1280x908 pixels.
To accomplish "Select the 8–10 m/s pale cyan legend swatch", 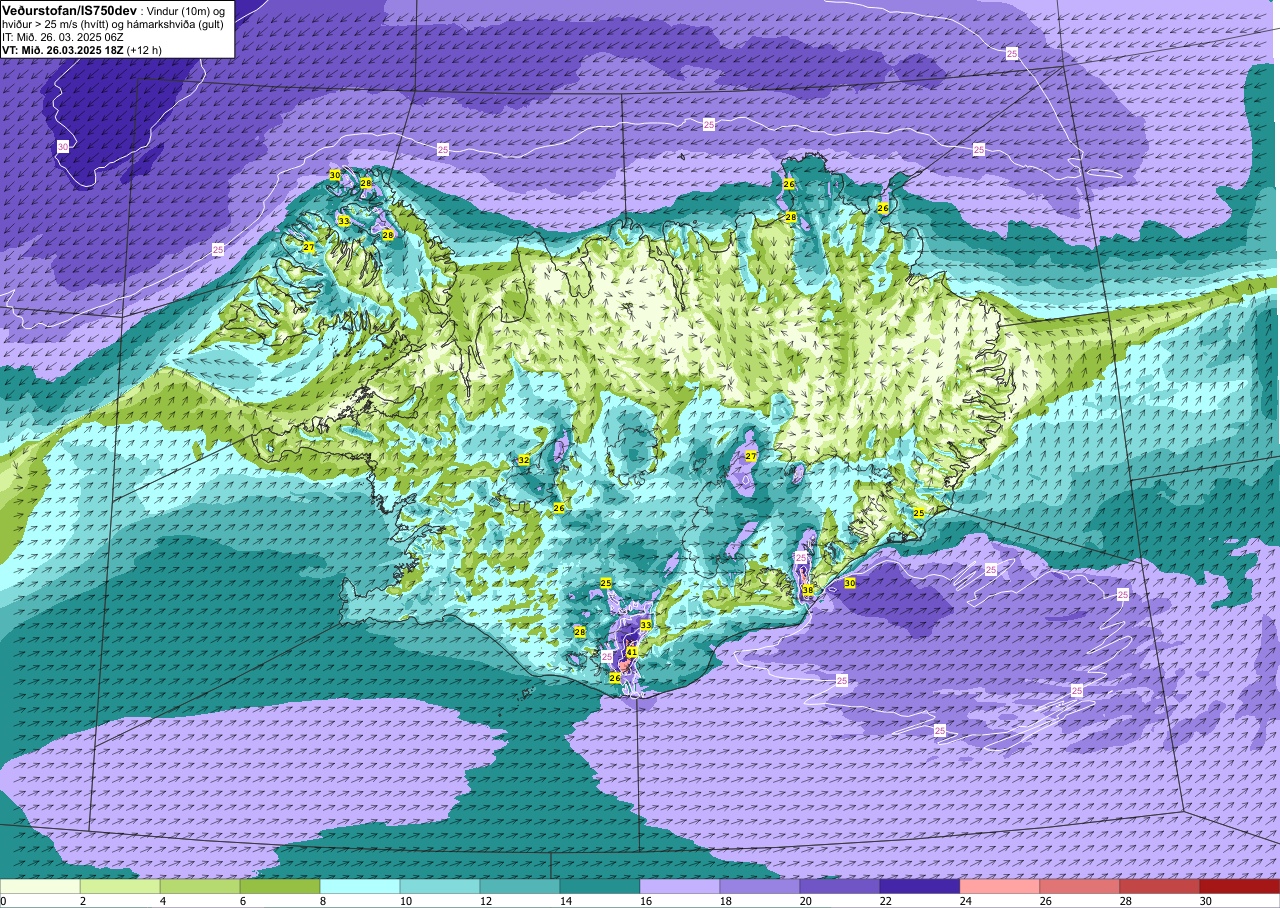I will coord(360,886).
